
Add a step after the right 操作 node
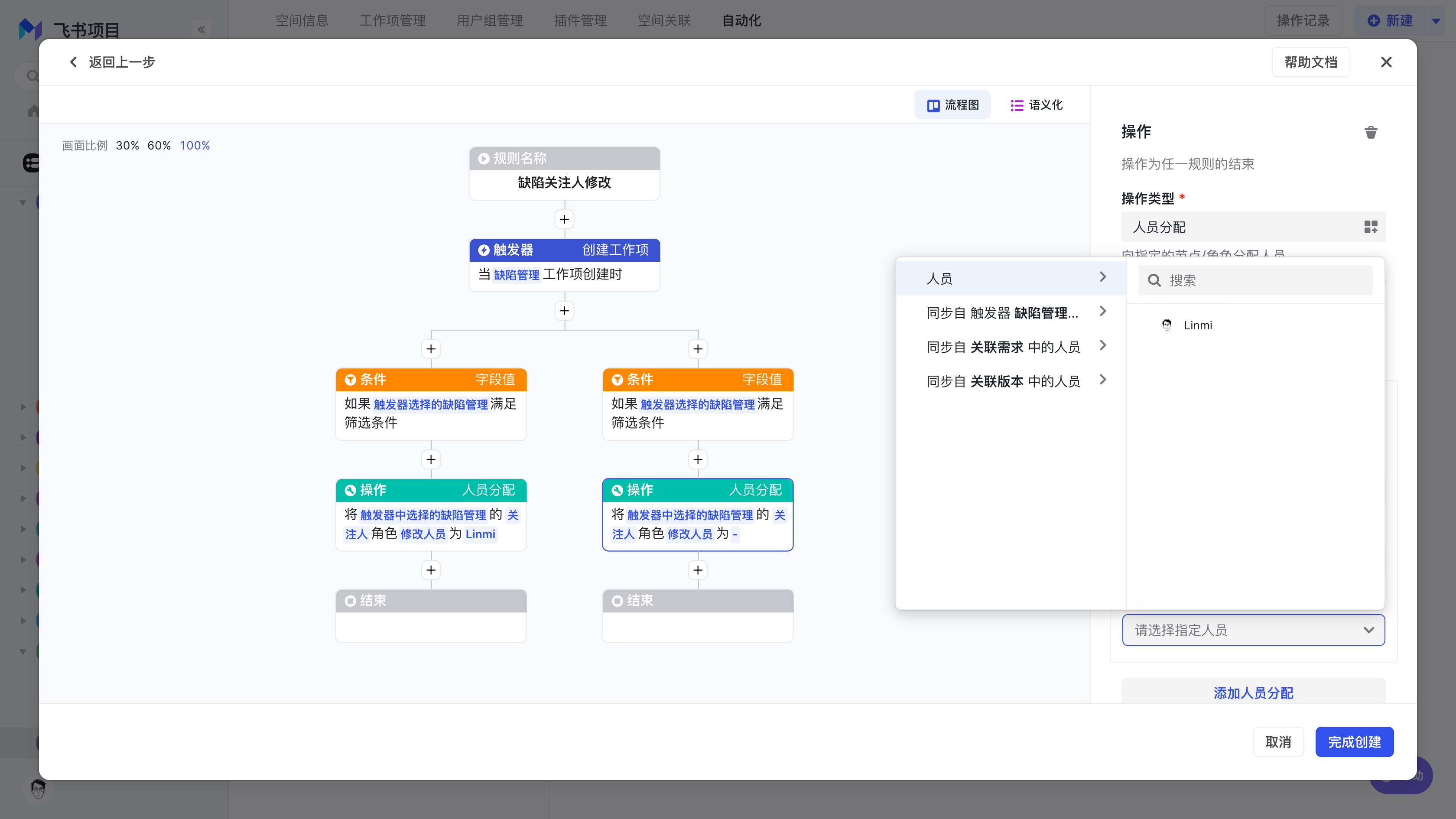coord(698,570)
